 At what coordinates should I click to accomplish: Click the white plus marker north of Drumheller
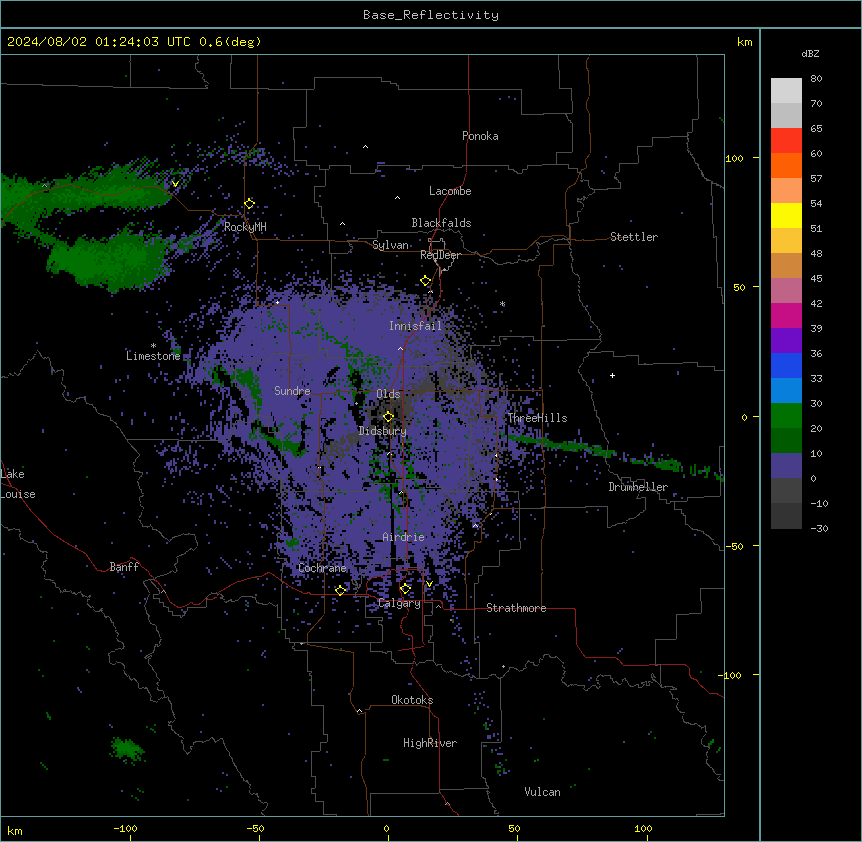[x=612, y=375]
